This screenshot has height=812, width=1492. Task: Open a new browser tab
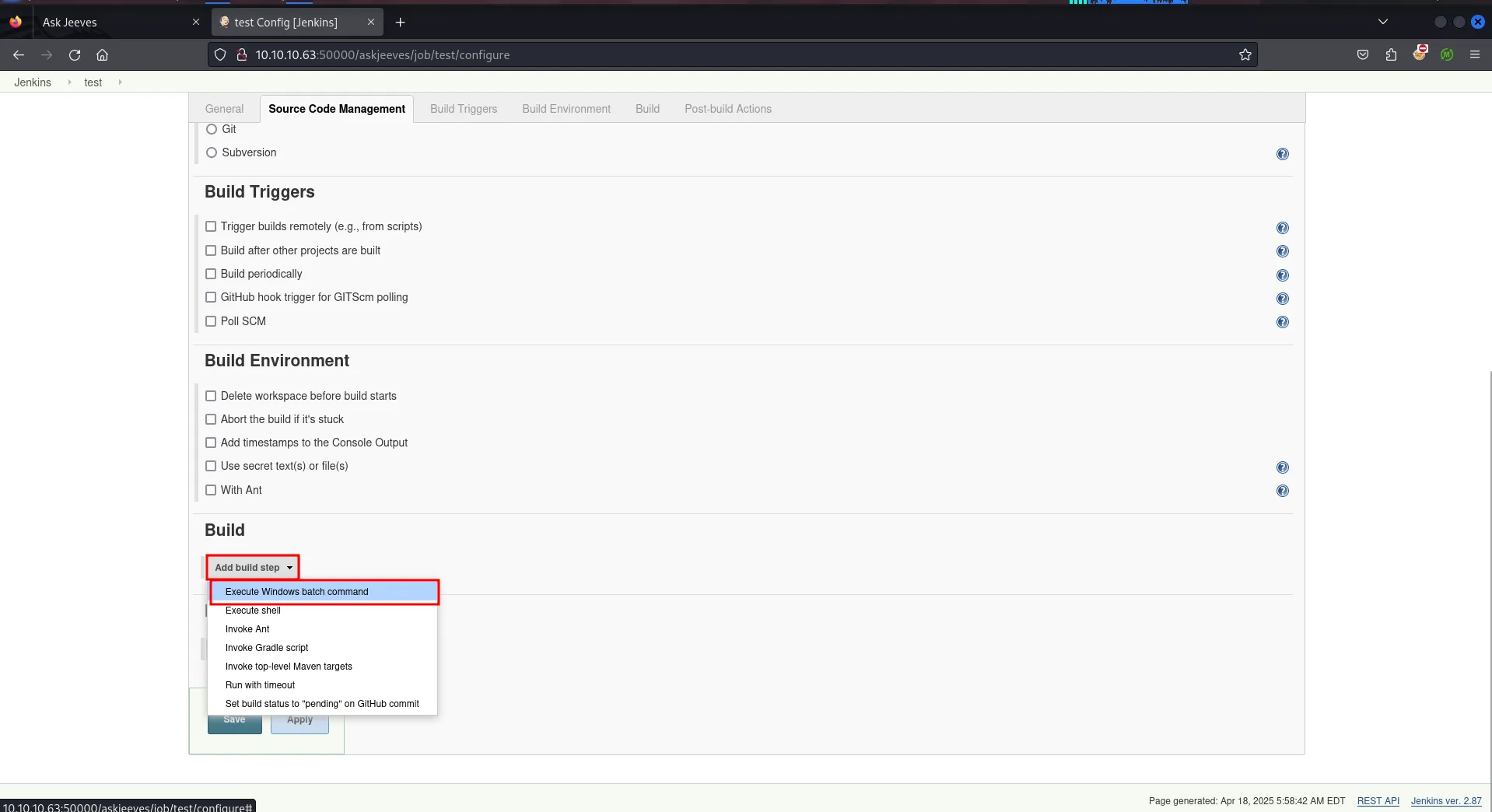tap(400, 22)
